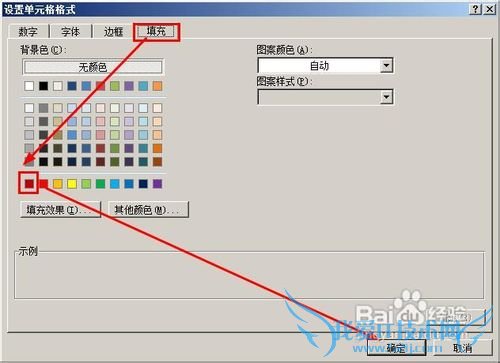Pick light blue in standard colors row
This screenshot has height=363, width=500.
tap(115, 184)
